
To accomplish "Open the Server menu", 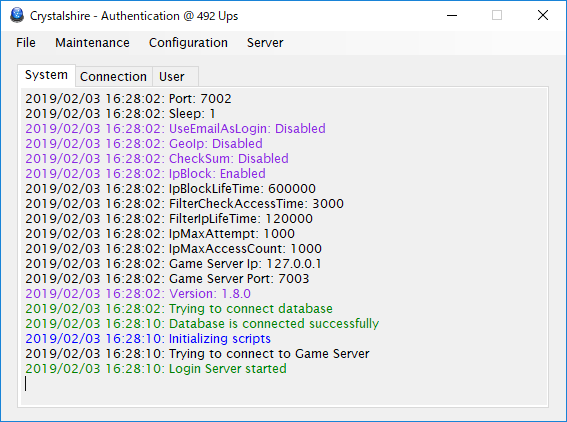I will point(265,43).
